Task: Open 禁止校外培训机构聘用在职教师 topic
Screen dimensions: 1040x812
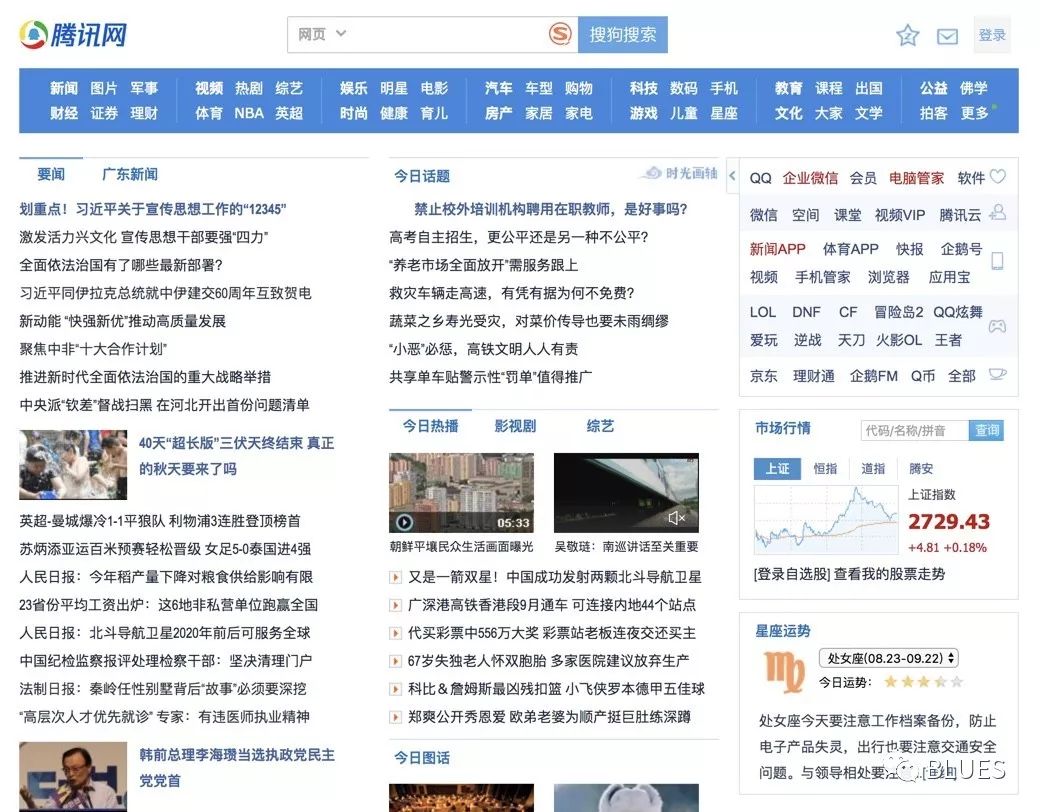Action: click(551, 209)
